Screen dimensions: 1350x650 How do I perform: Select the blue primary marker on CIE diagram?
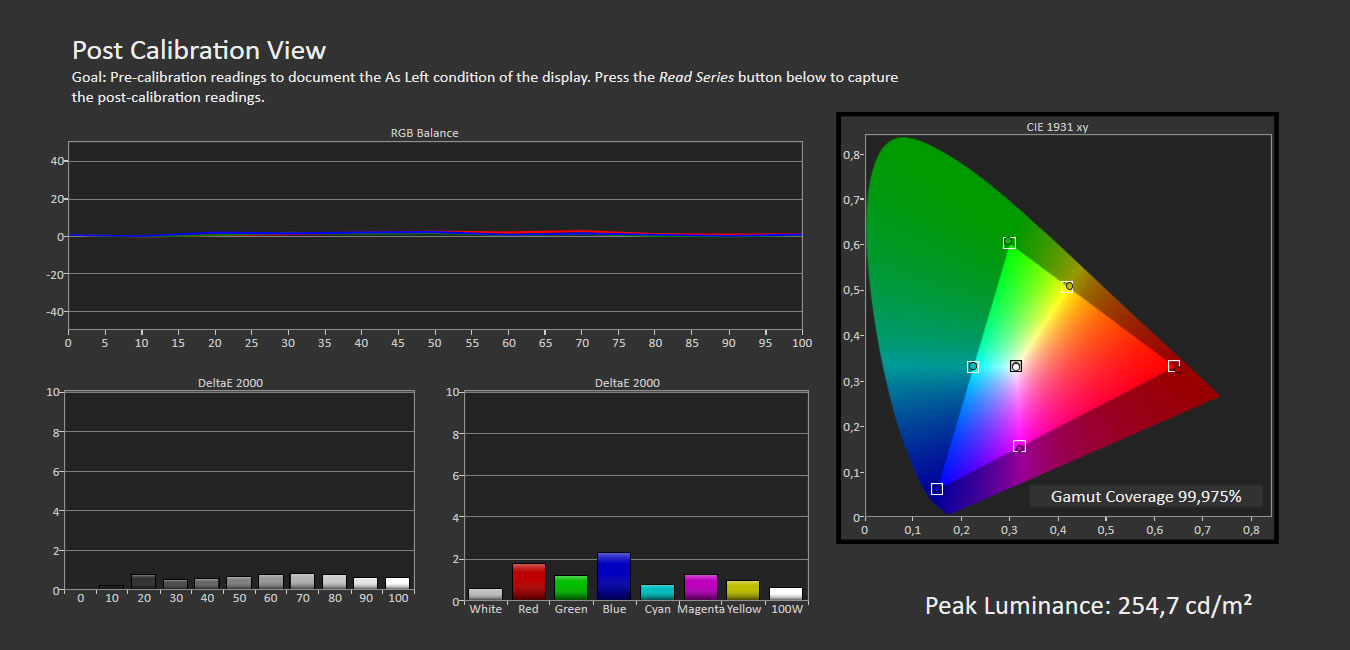pos(937,489)
